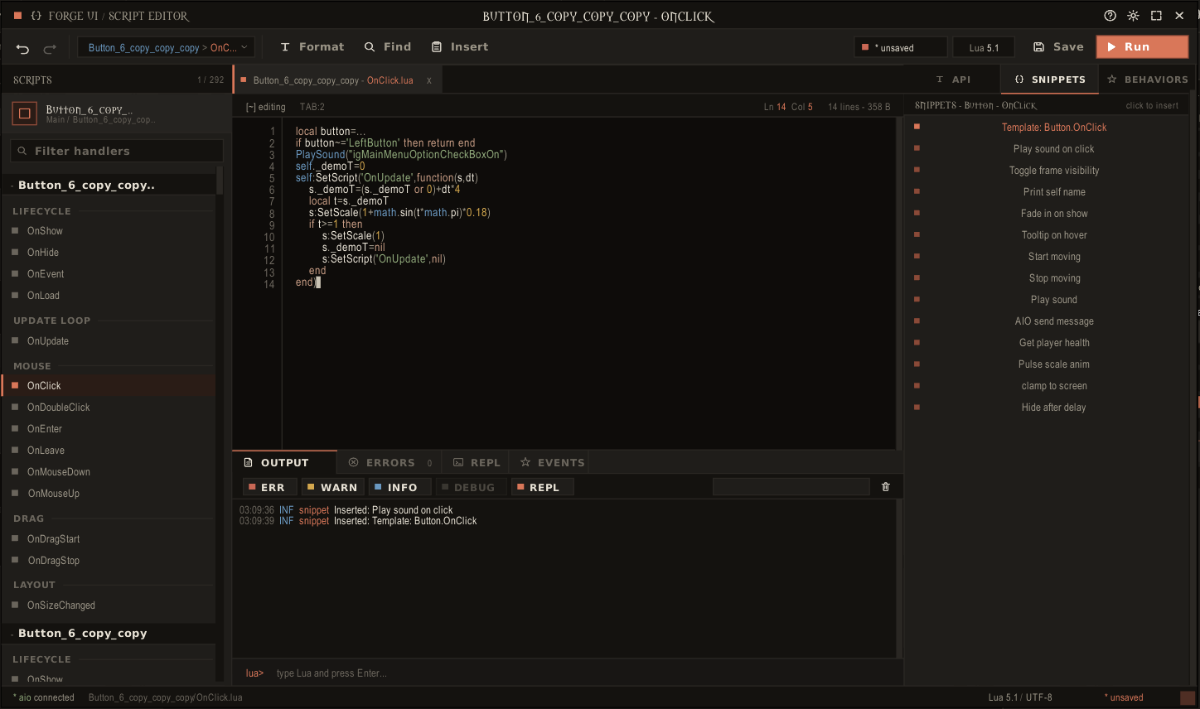
Task: Insert the Pulse scale anim snippet
Action: [x=1050, y=365]
